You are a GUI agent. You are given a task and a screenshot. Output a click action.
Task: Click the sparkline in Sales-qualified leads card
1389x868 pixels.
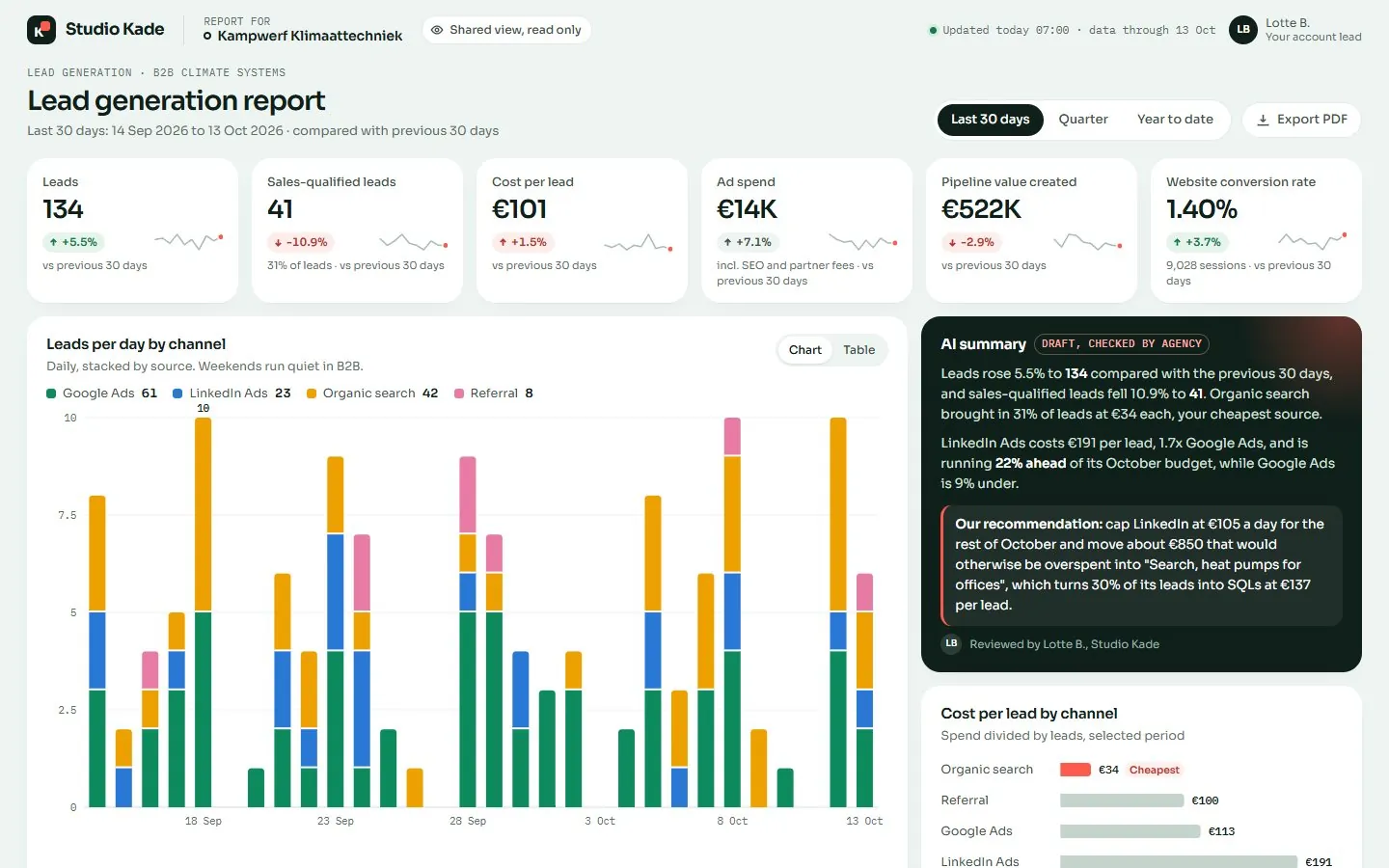414,241
